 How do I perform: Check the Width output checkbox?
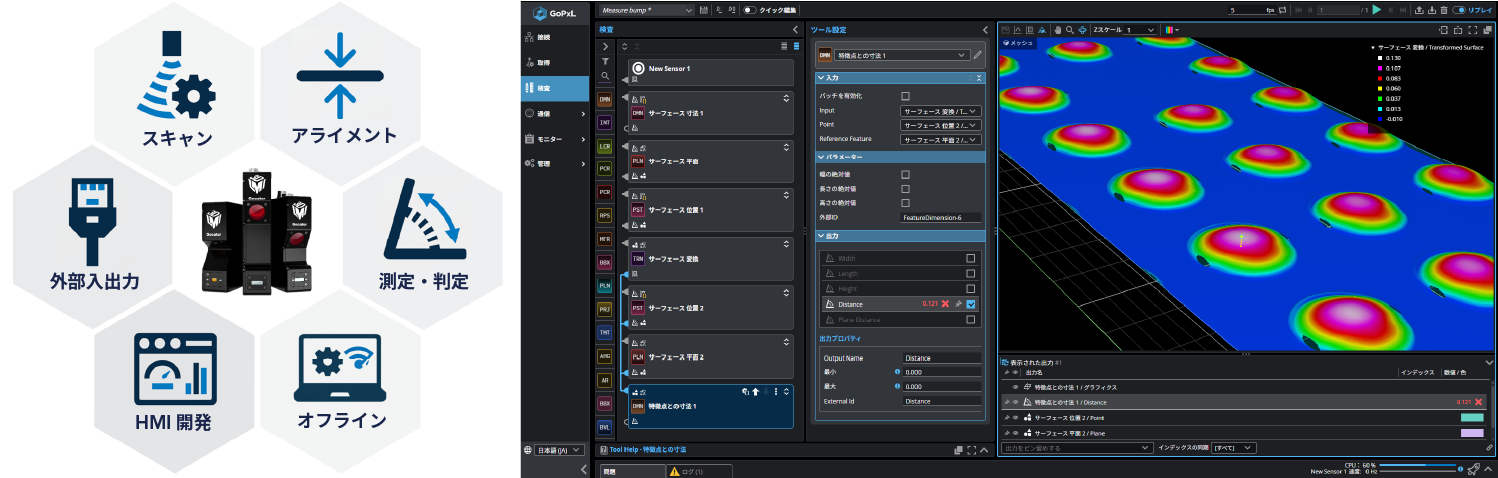[x=970, y=258]
